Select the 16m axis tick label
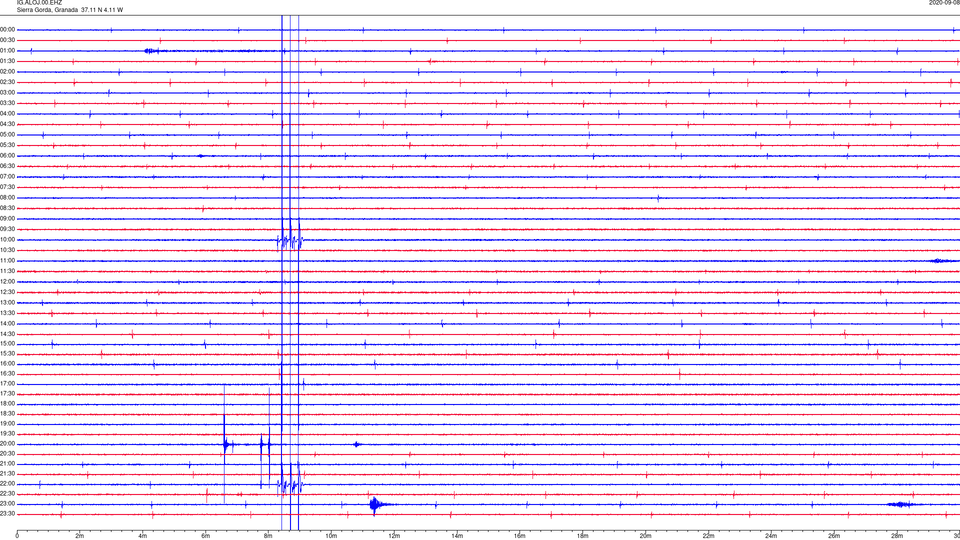960x540 pixels. point(520,536)
